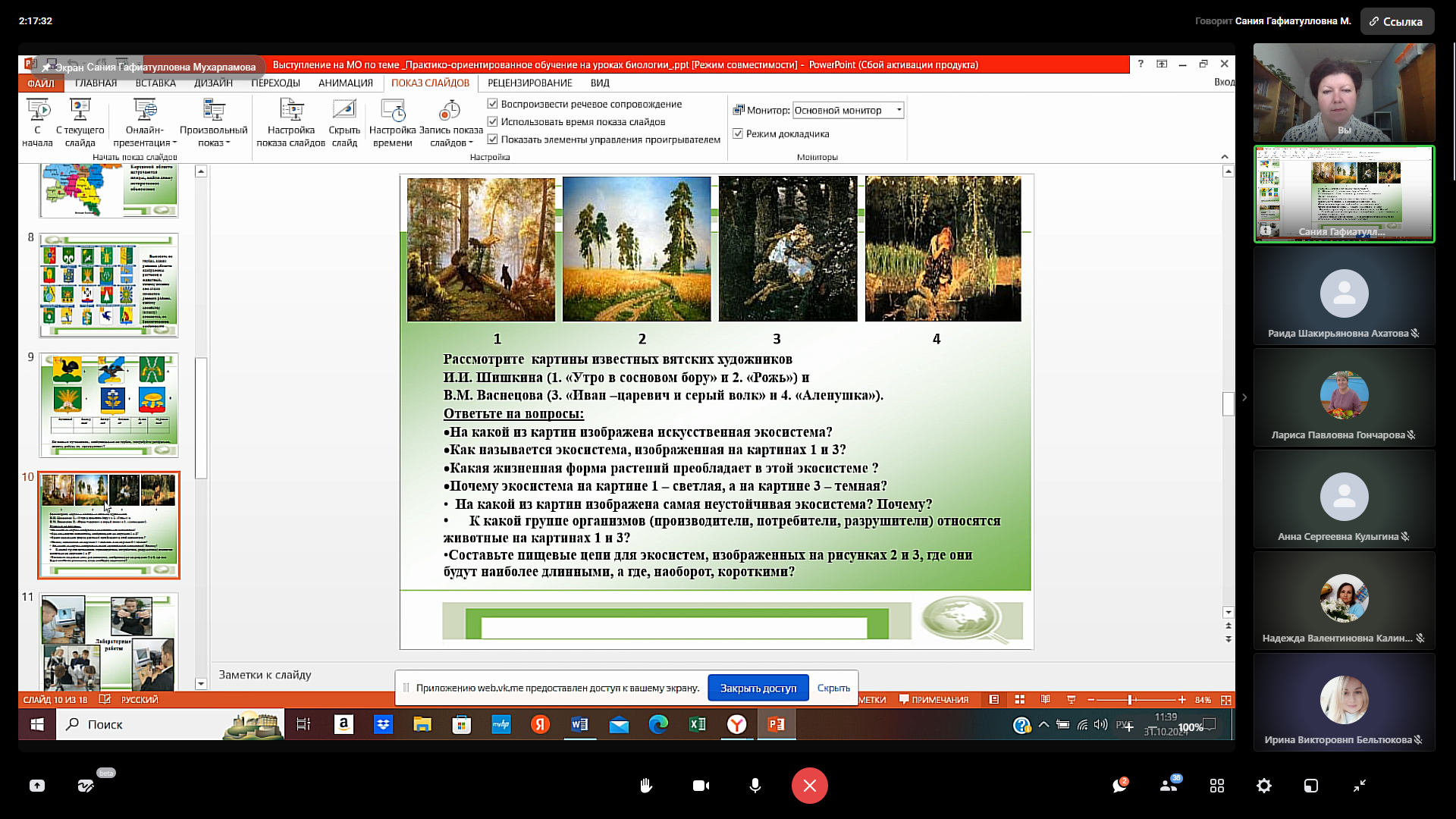Open Word from the taskbar
This screenshot has height=819, width=1456.
(x=579, y=724)
